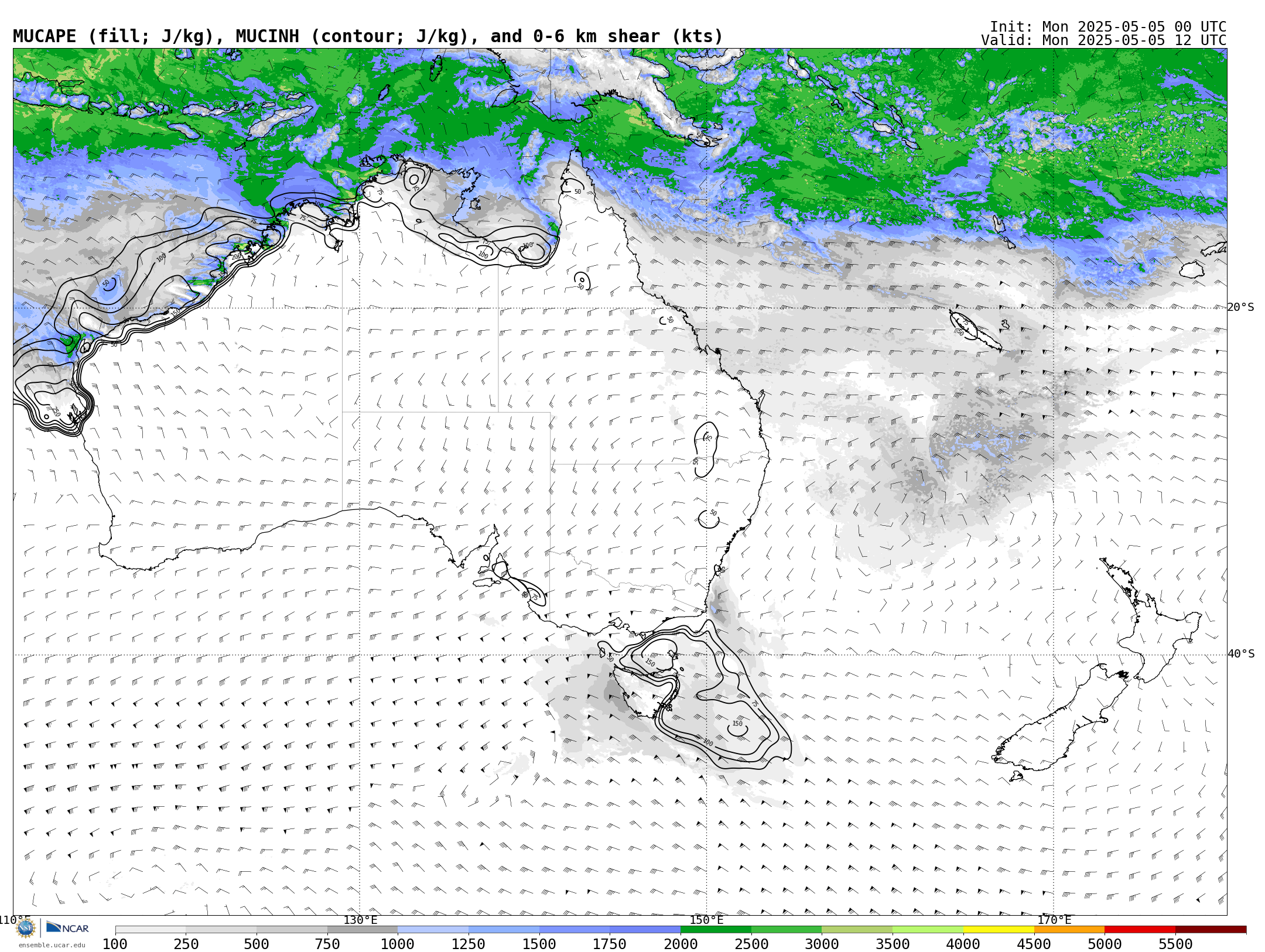
Task: Click the medium green 2500–3000 colorbar swatch
Action: [x=787, y=930]
